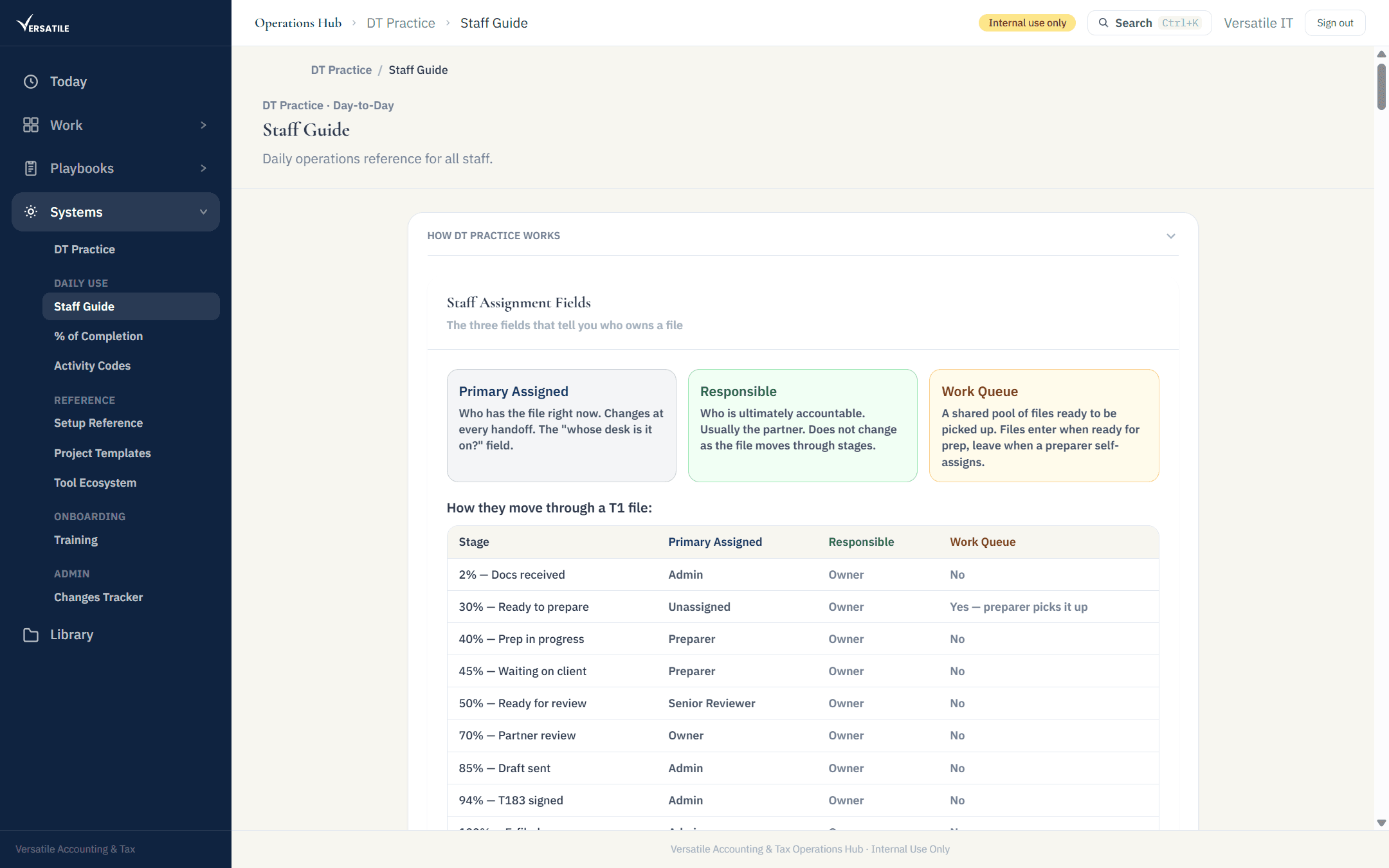This screenshot has height=868, width=1389.
Task: Click "Yes — preparer picks it up" cell
Action: 1019,607
